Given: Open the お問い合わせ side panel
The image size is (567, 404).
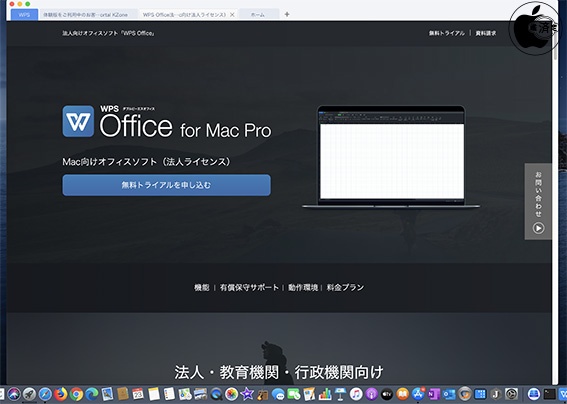Looking at the screenshot, I should pos(538,201).
